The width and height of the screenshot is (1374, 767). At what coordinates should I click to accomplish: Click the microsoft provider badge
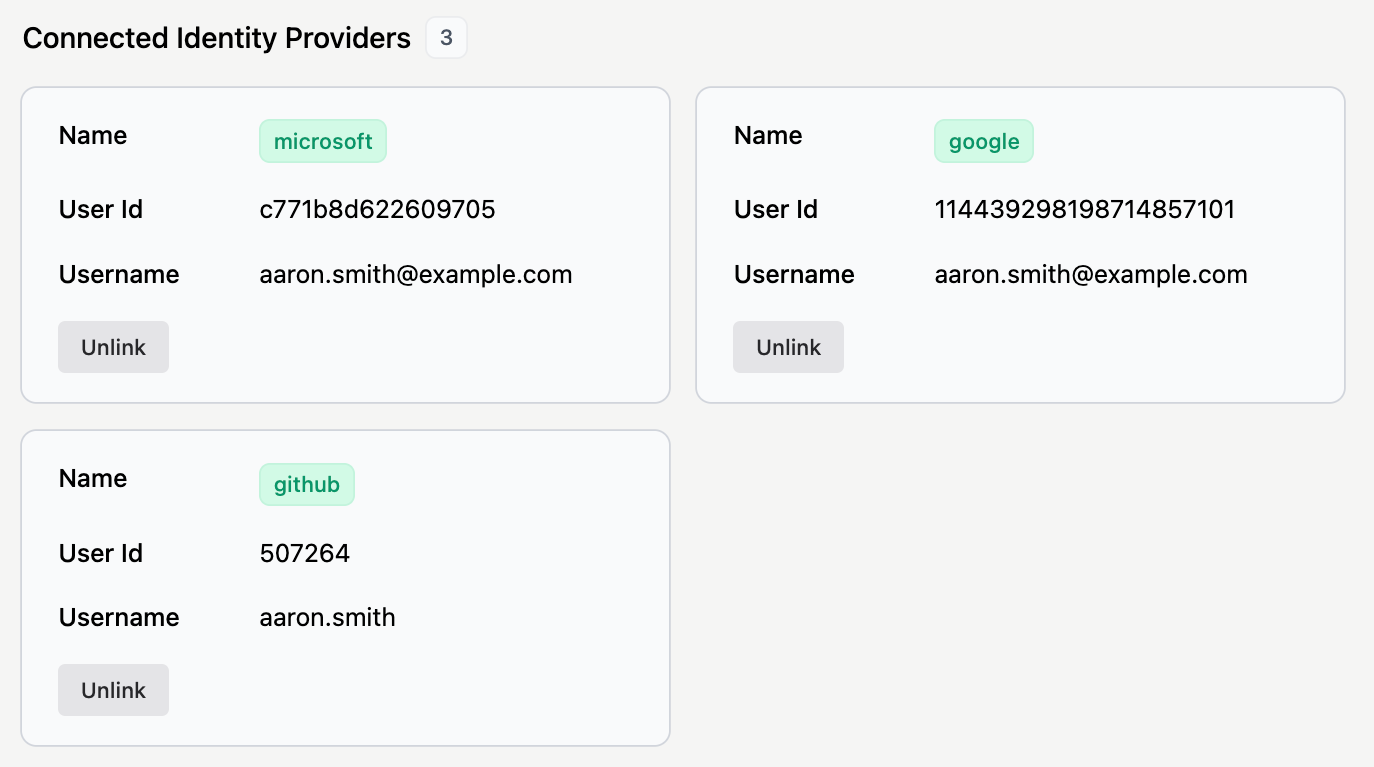[322, 141]
